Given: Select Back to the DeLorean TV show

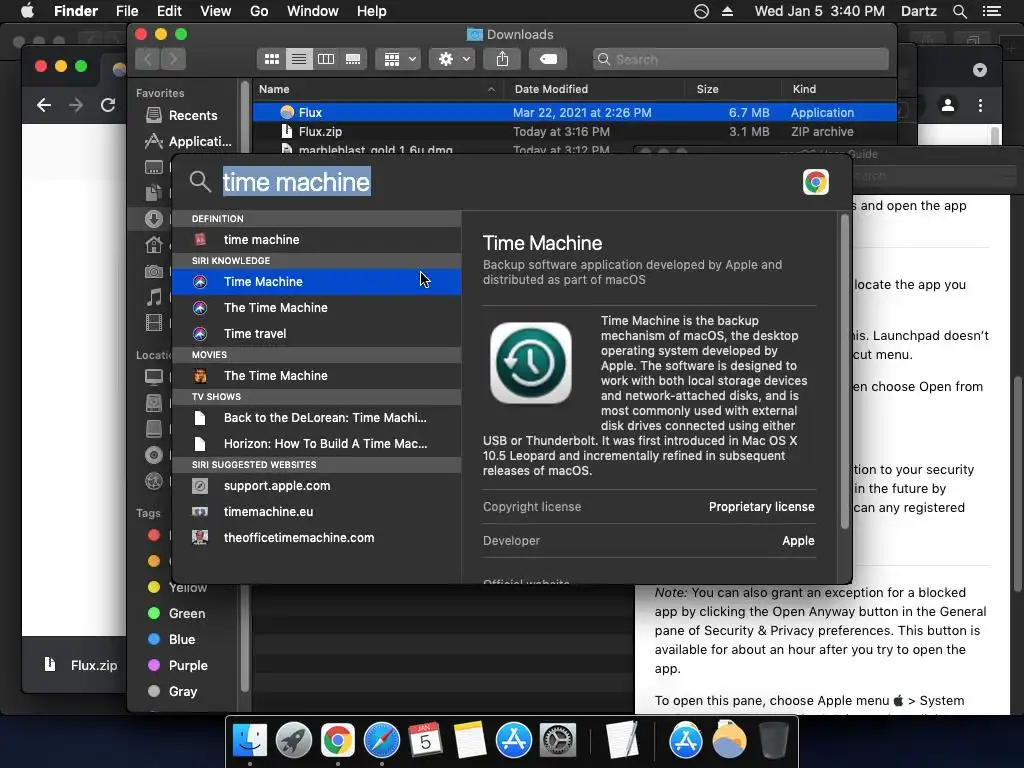Looking at the screenshot, I should pos(317,418).
